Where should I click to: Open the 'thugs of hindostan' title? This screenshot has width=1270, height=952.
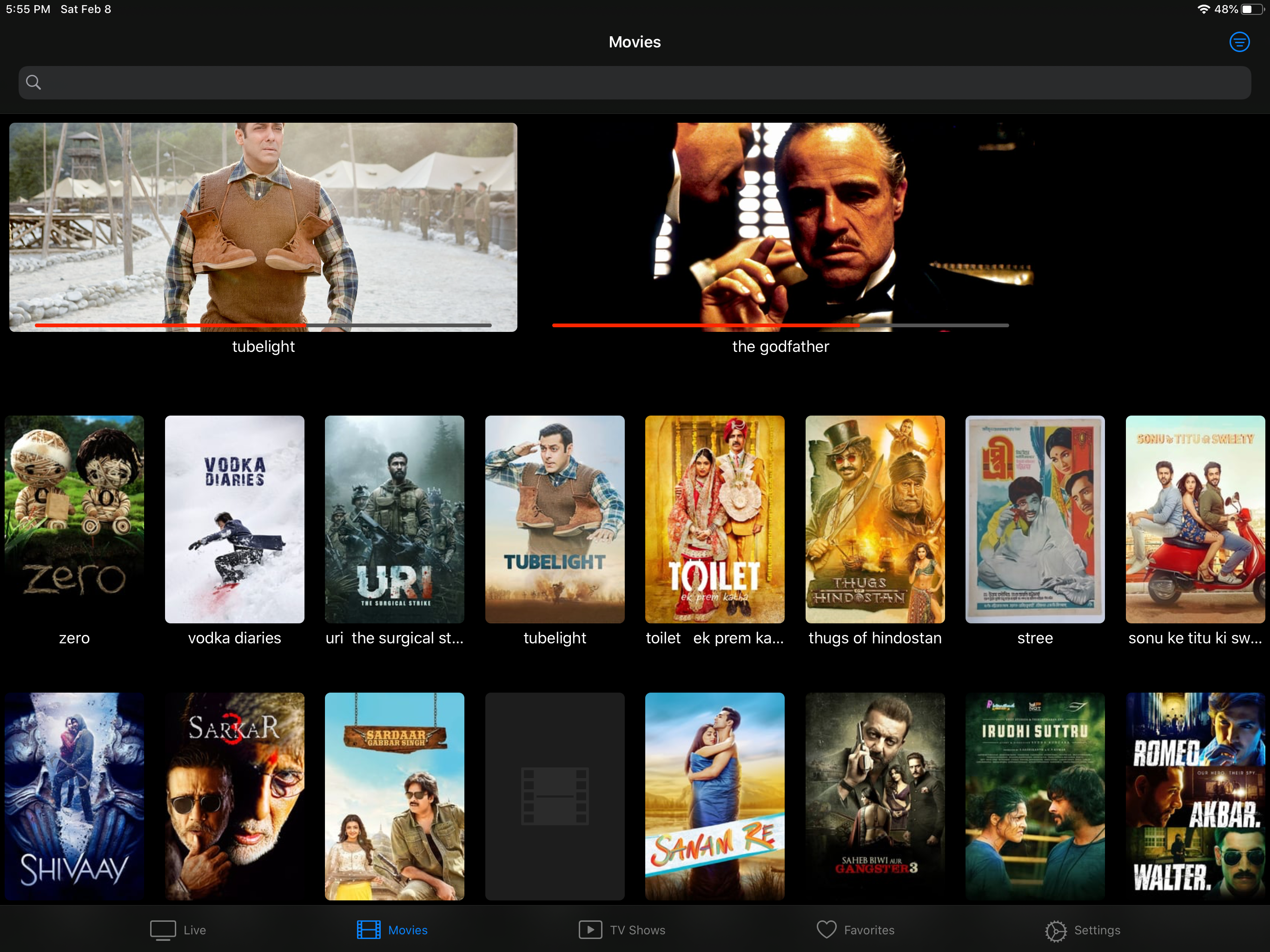(x=874, y=638)
